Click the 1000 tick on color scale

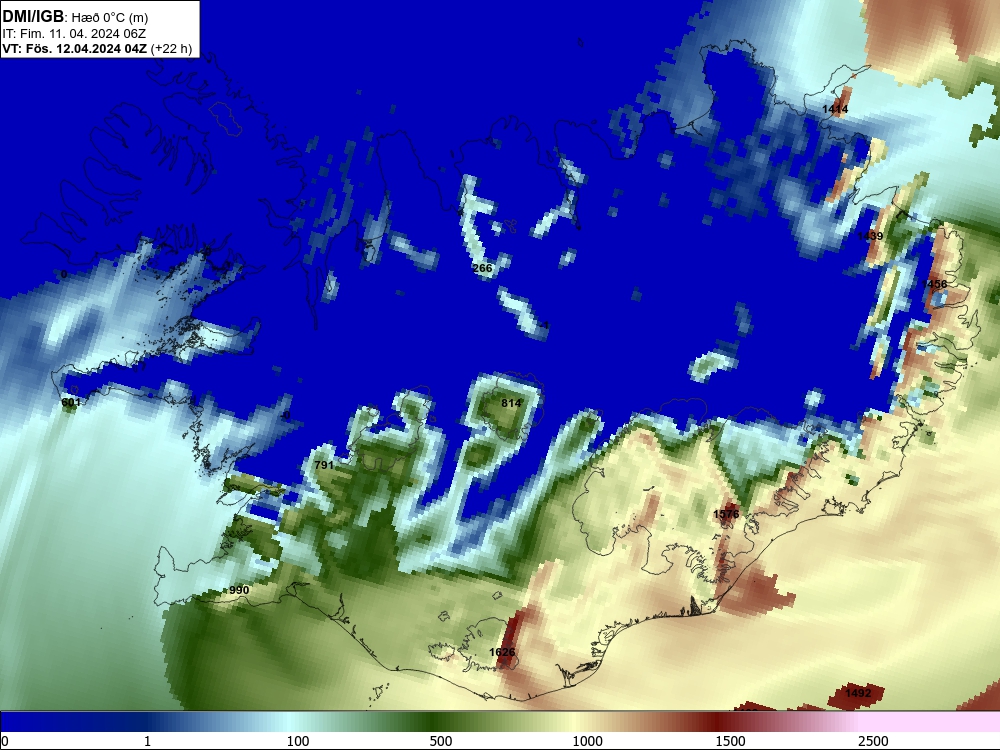click(587, 741)
